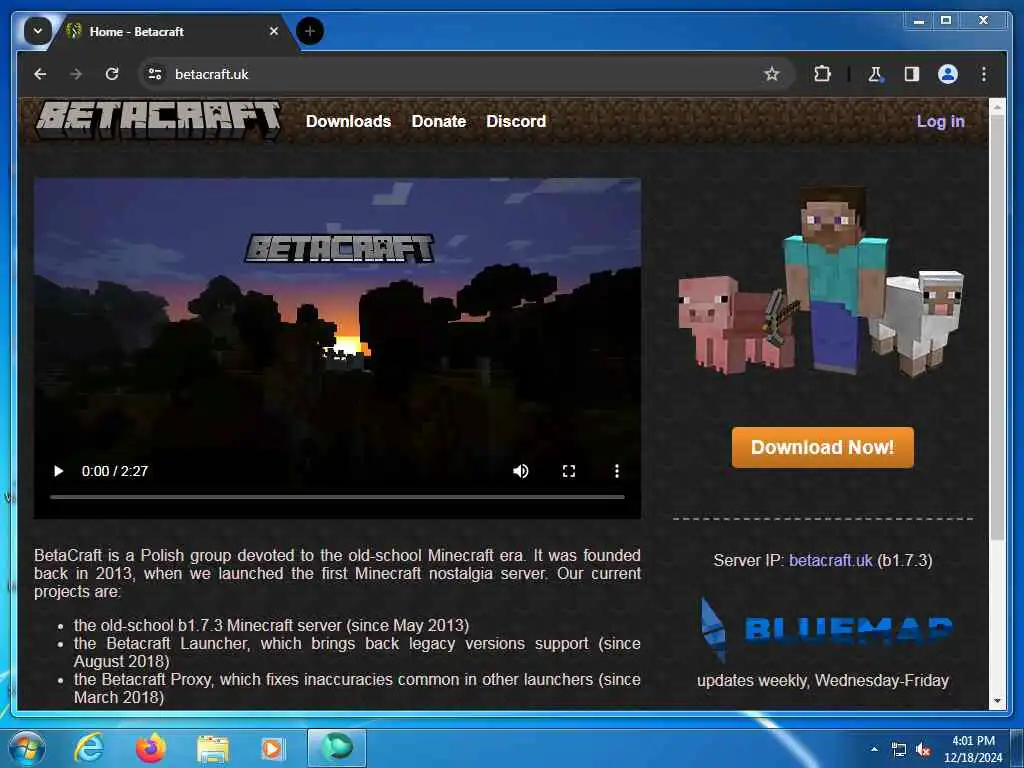Open the Extensions puzzle icon
This screenshot has height=768, width=1024.
(822, 74)
